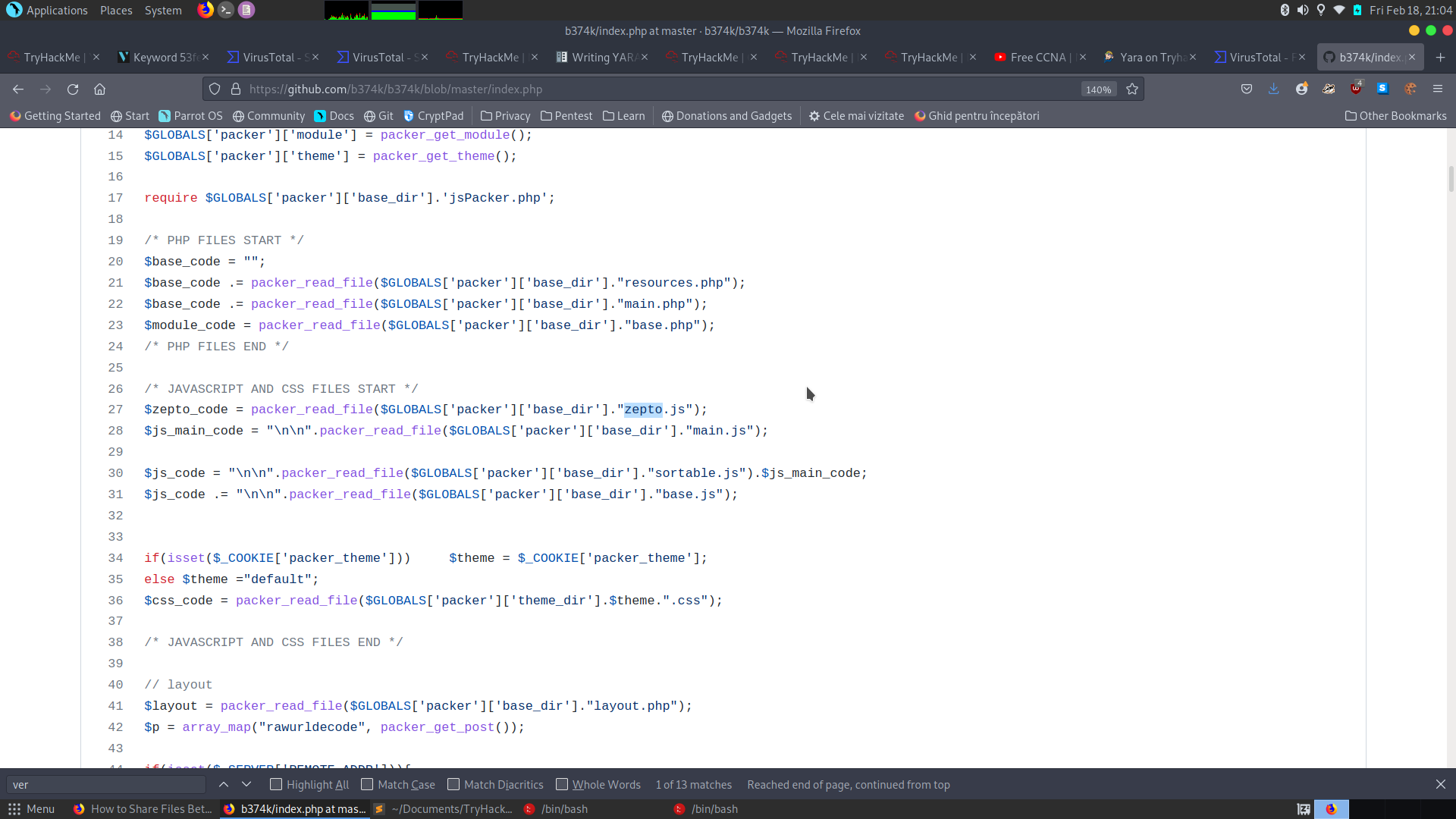
Task: Click the shield tracking protection icon
Action: [215, 89]
